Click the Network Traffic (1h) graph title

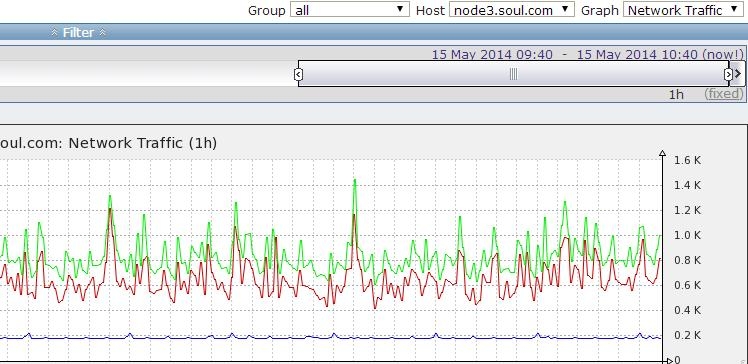143,143
